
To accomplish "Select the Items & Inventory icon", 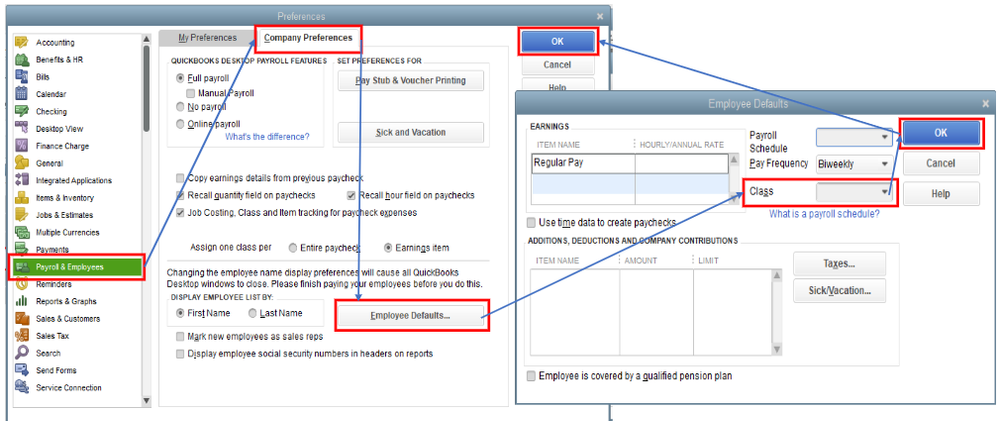I will [x=22, y=197].
